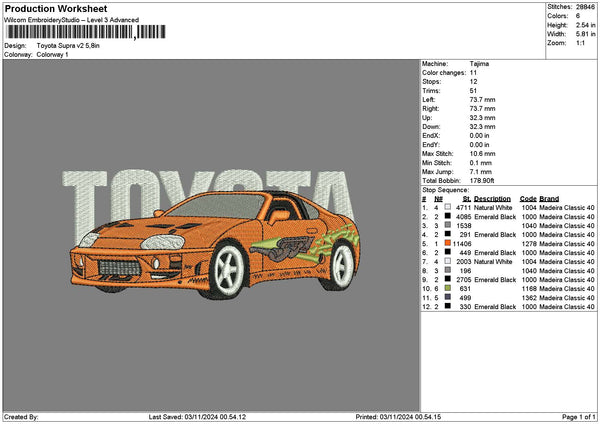This screenshot has width=600, height=424.
Task: Click the Max Stitch value "10.6 mm"
Action: click(x=482, y=153)
